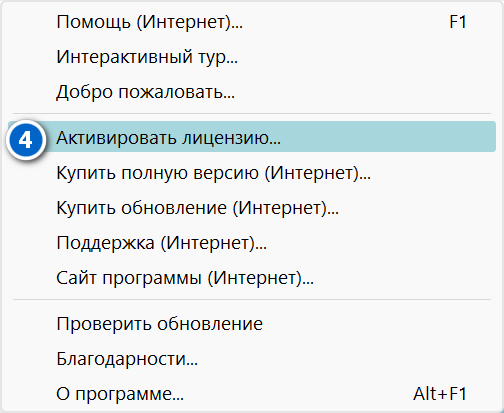This screenshot has height=413, width=504.
Task: Open "Помощь (Интернет)..." menu entry
Action: point(252,22)
